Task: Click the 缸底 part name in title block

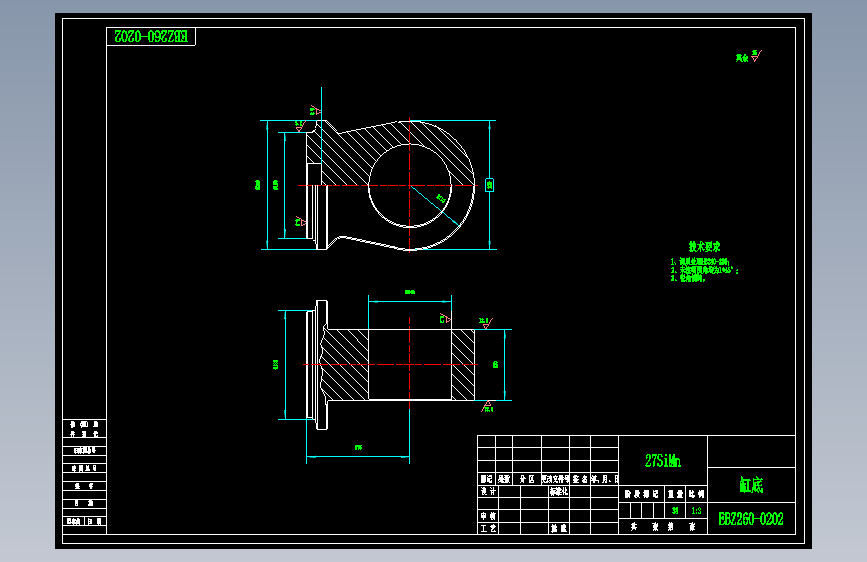Action: (751, 485)
